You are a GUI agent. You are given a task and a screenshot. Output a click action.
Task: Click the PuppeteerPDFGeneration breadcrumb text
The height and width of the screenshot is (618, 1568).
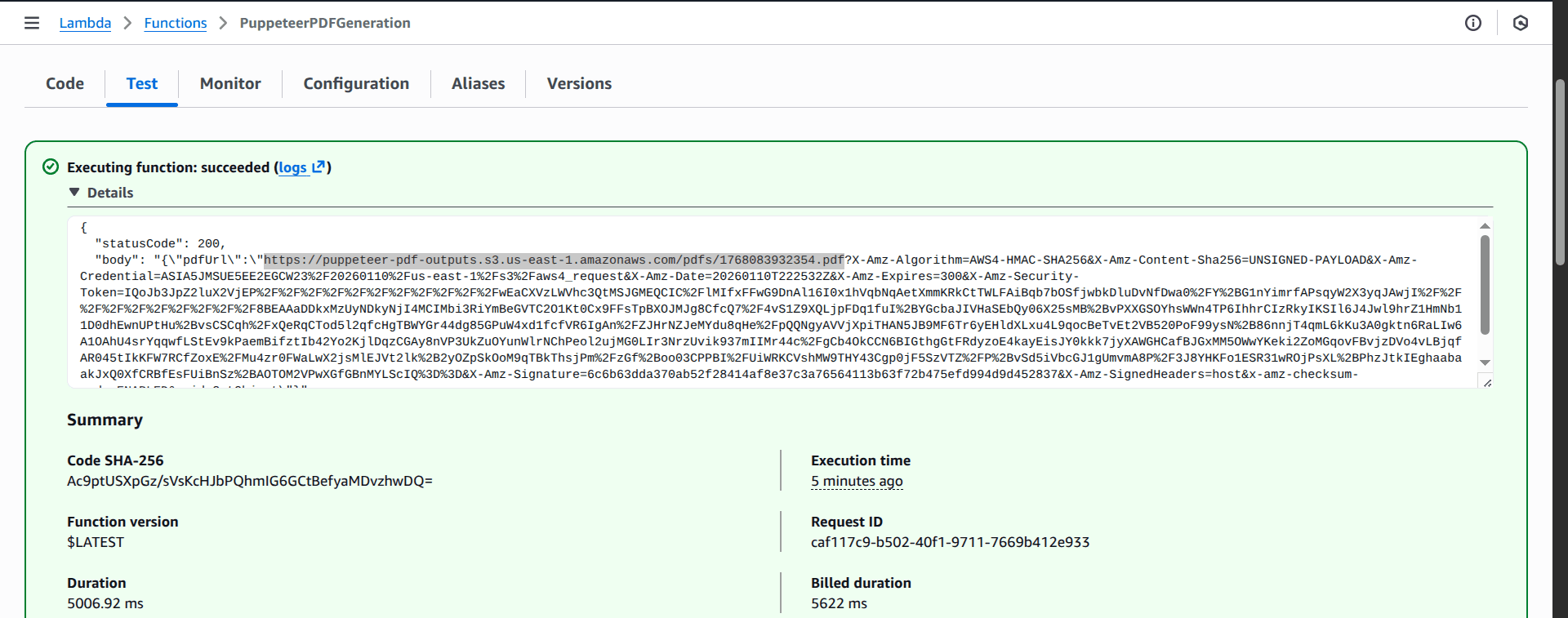click(325, 23)
